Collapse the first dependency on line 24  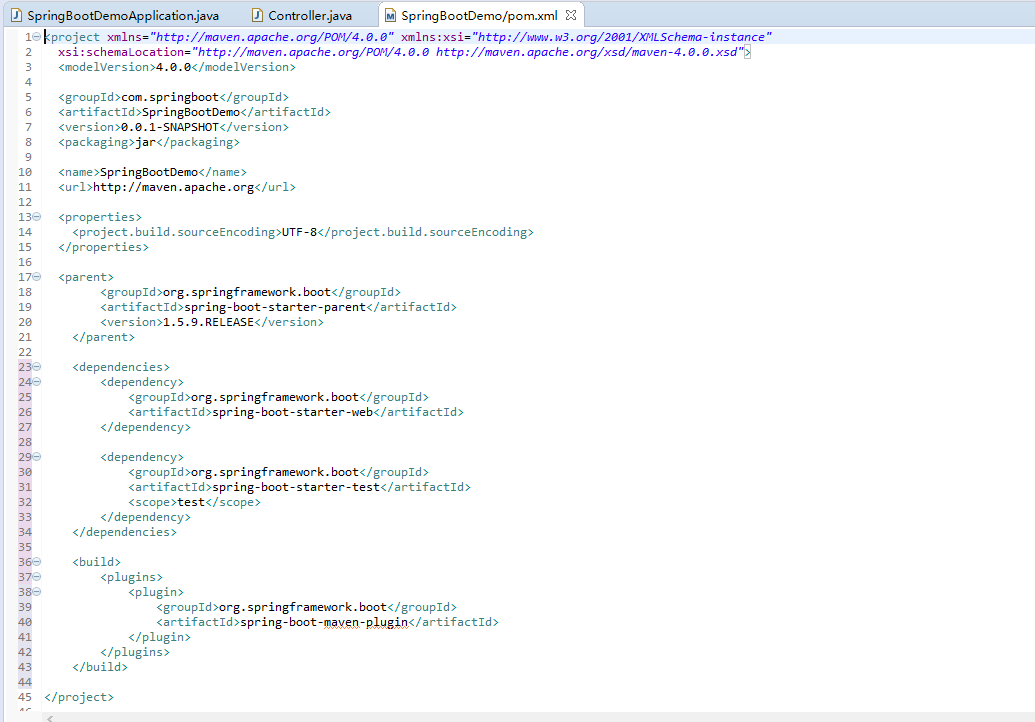[37, 381]
